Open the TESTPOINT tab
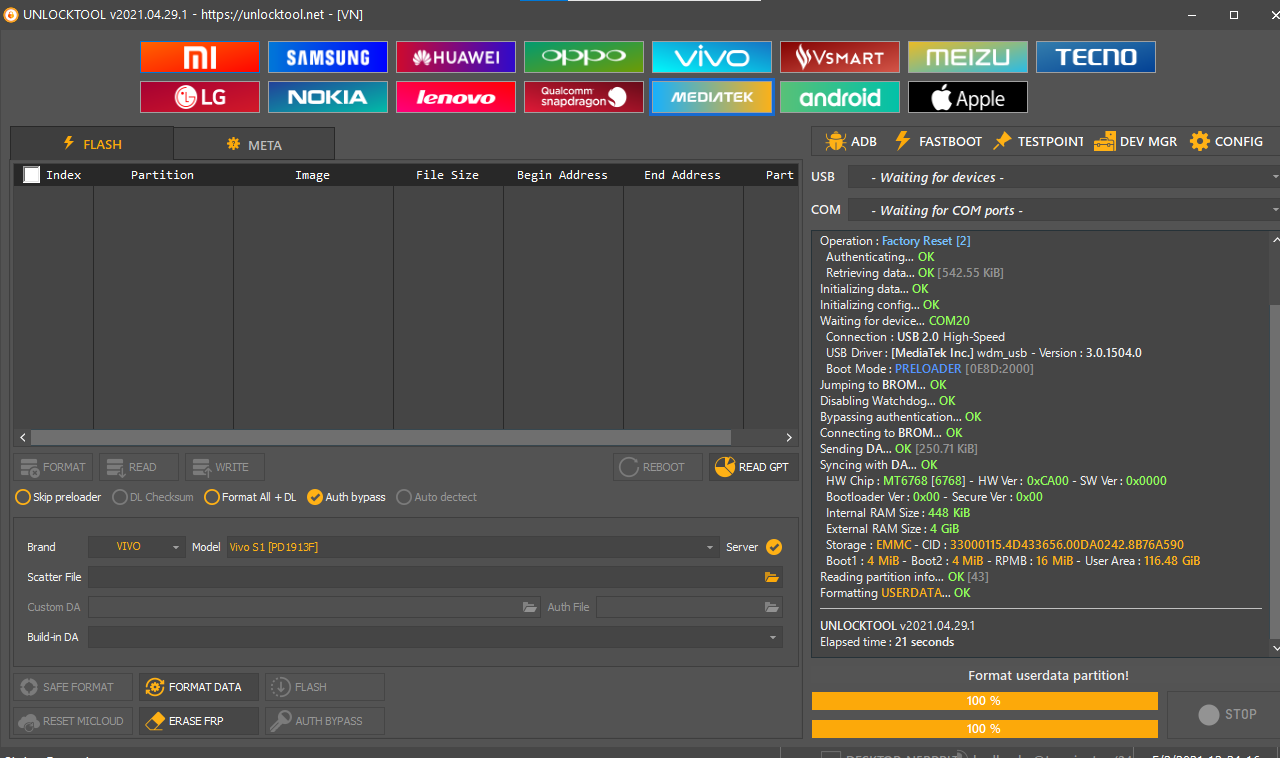Screen dimensions: 1280x758 pyautogui.click(x=1038, y=141)
